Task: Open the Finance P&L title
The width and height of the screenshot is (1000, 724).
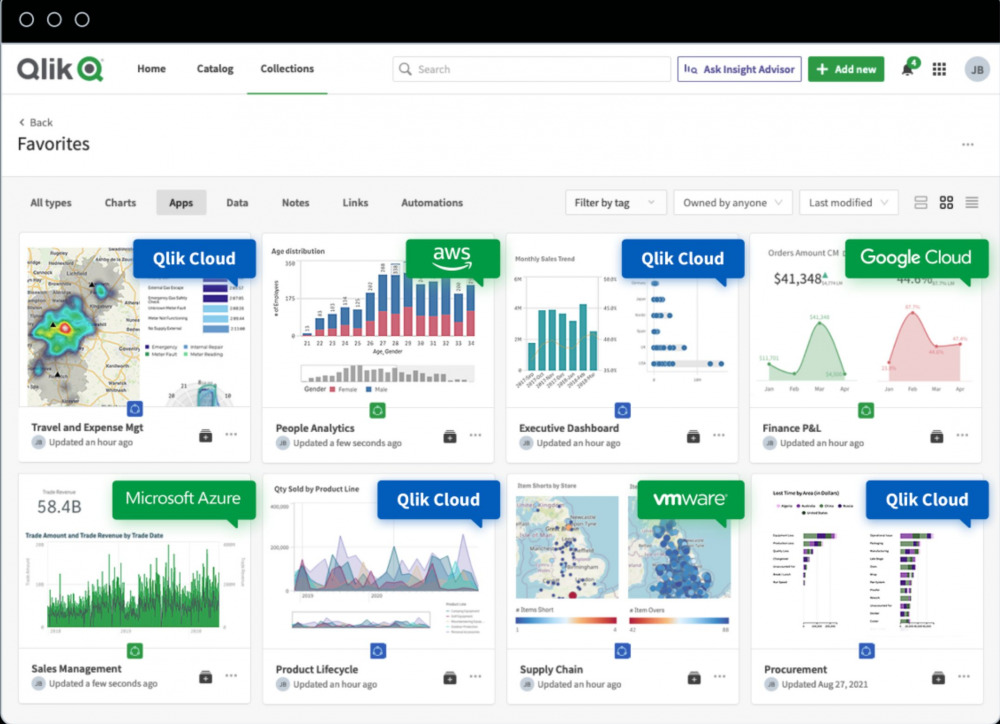Action: 791,428
